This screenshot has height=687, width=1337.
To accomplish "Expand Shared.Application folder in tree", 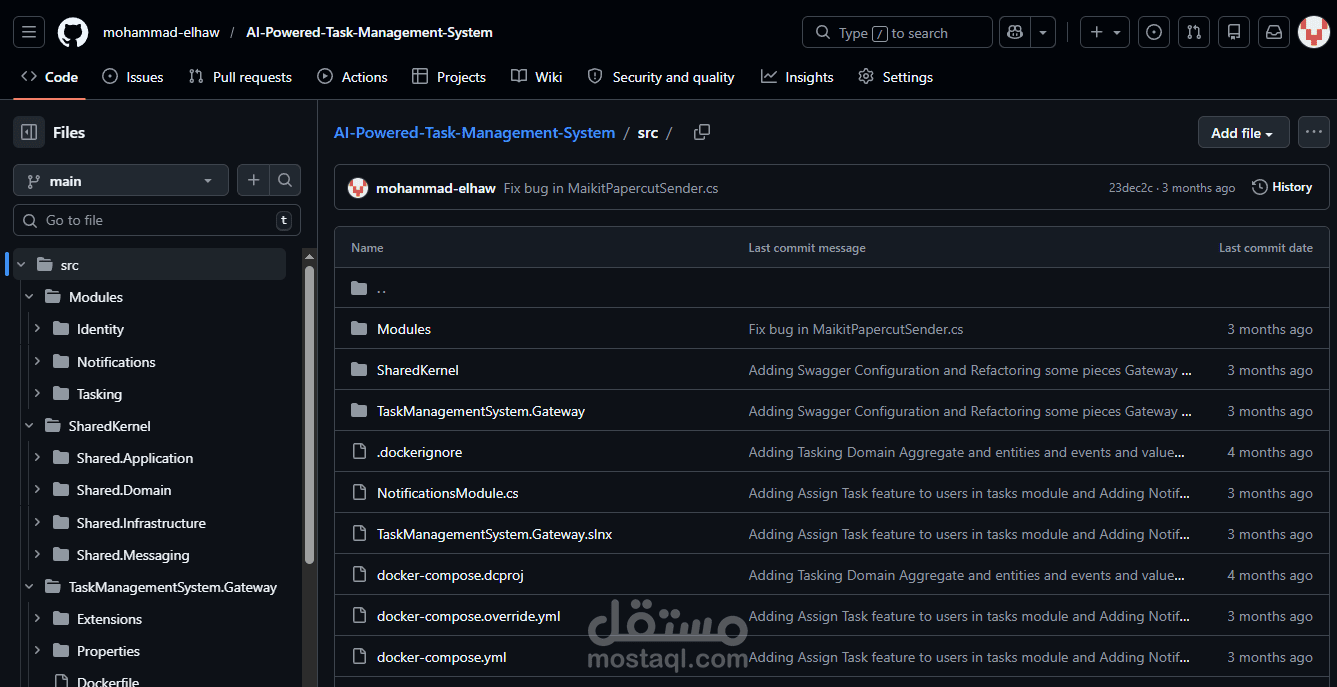I will tap(37, 458).
